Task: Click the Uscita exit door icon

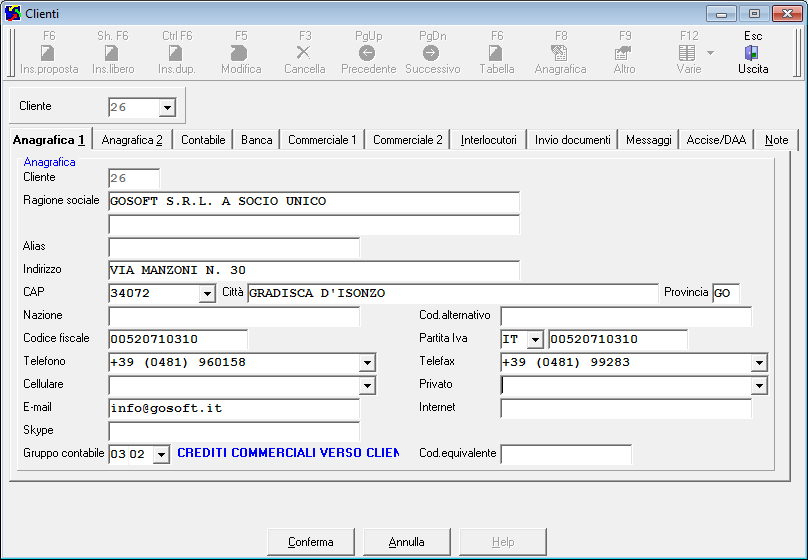Action: pos(752,53)
